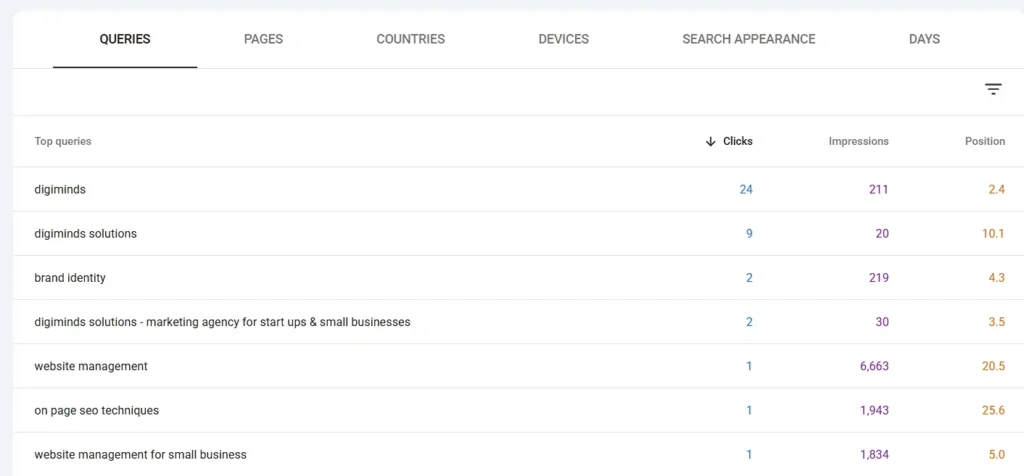The width and height of the screenshot is (1024, 476).
Task: Click the 25.6 position value
Action: (x=993, y=411)
